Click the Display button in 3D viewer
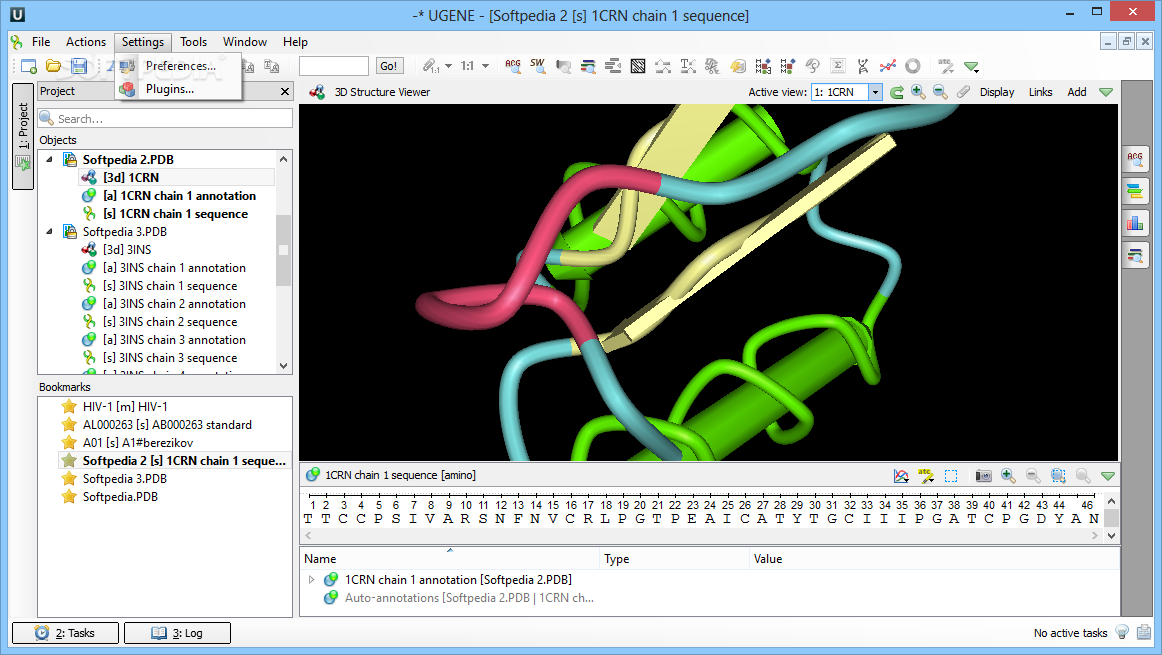The image size is (1162, 655). pos(997,92)
